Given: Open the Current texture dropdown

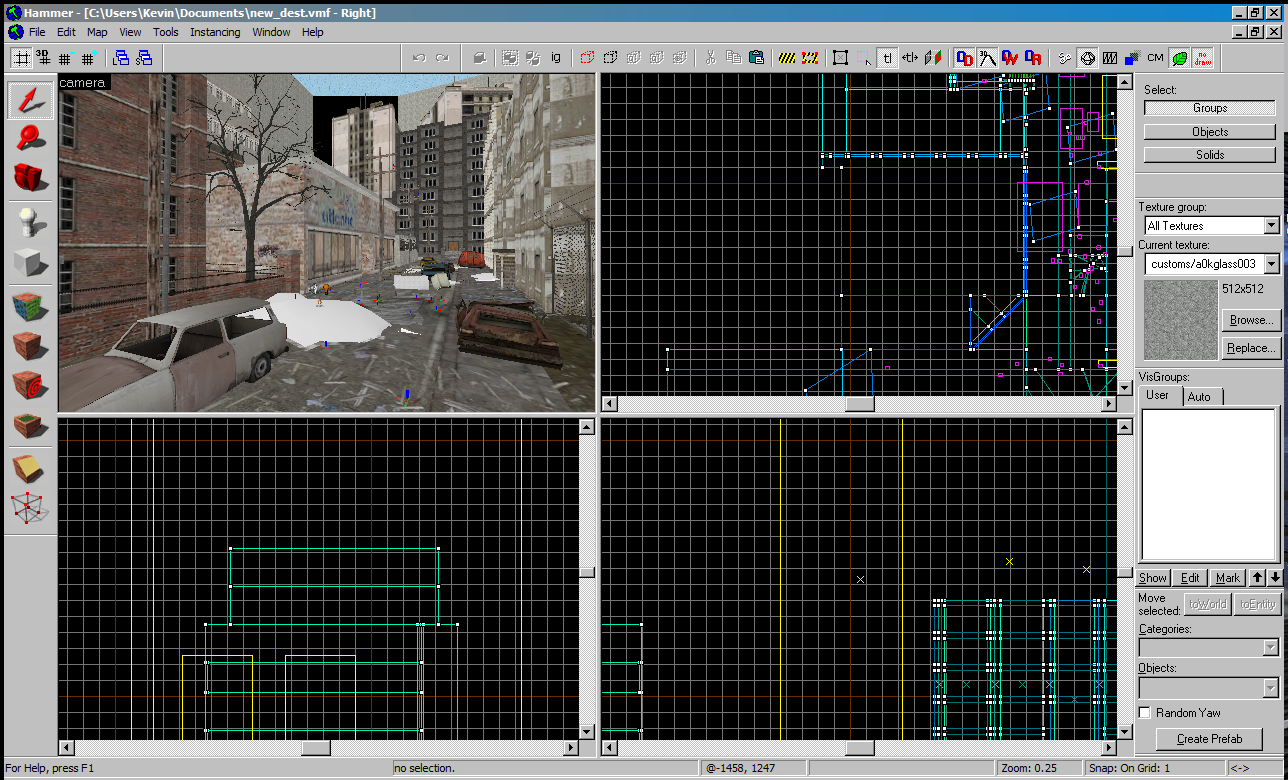Looking at the screenshot, I should click(x=1272, y=264).
